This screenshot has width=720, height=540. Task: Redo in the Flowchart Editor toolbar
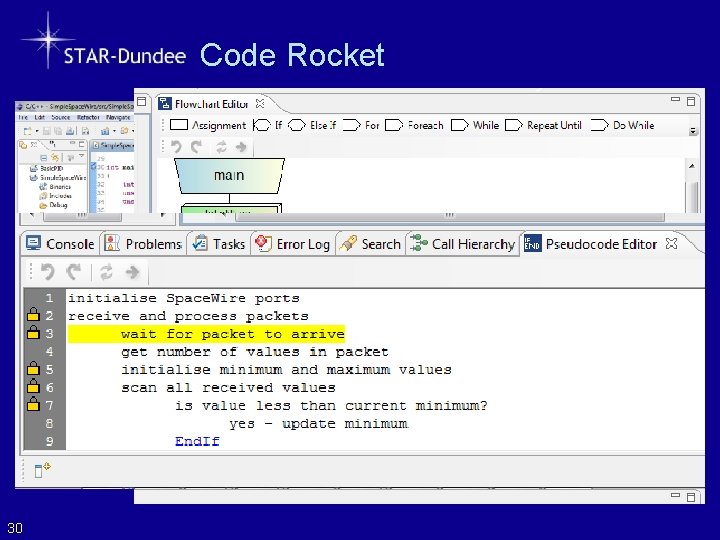[197, 147]
